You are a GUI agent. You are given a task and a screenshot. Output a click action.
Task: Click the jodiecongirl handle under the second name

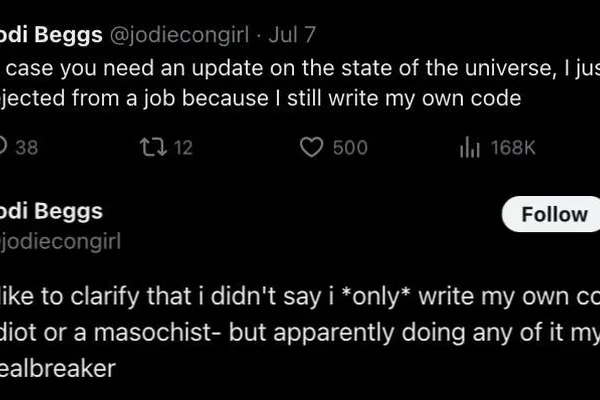tap(60, 242)
